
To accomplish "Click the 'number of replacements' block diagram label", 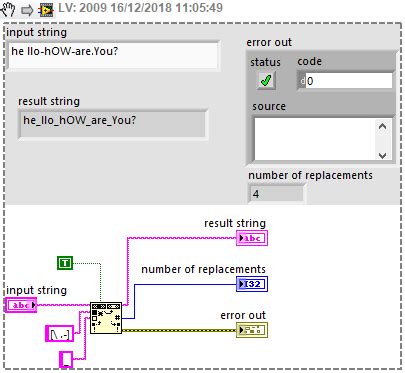I will (x=203, y=269).
